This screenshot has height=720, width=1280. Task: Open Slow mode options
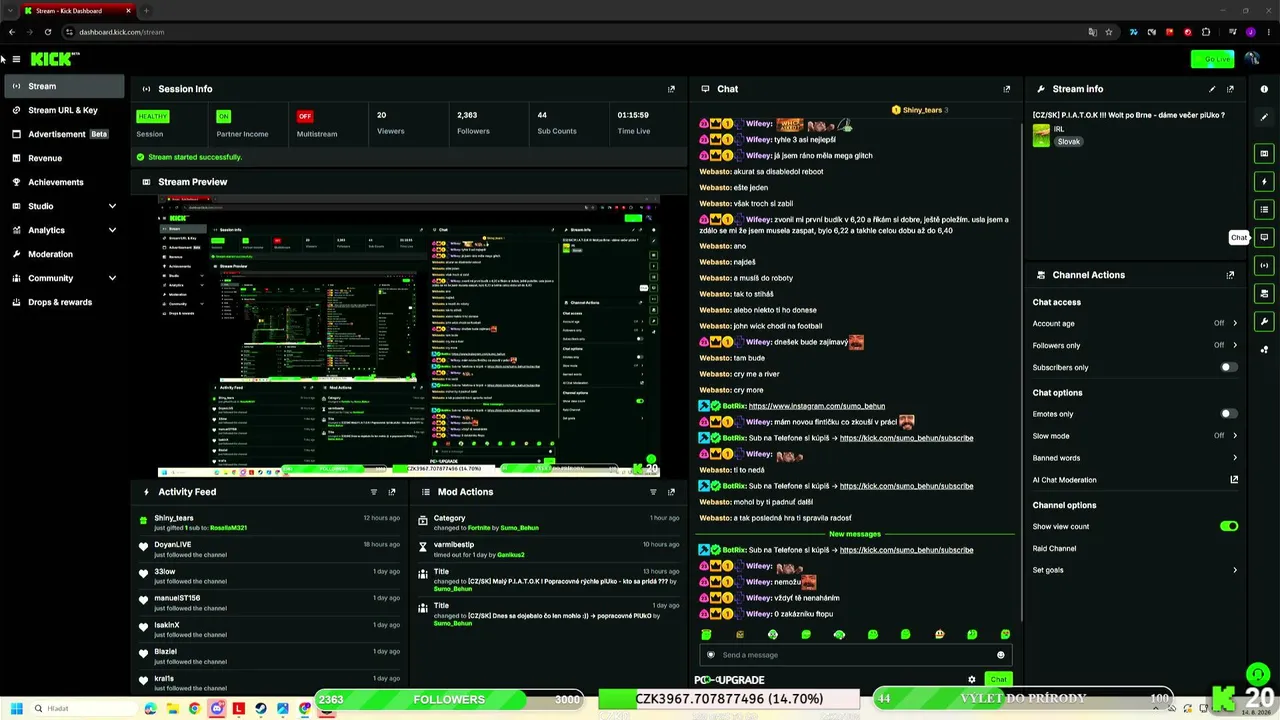(x=1135, y=436)
